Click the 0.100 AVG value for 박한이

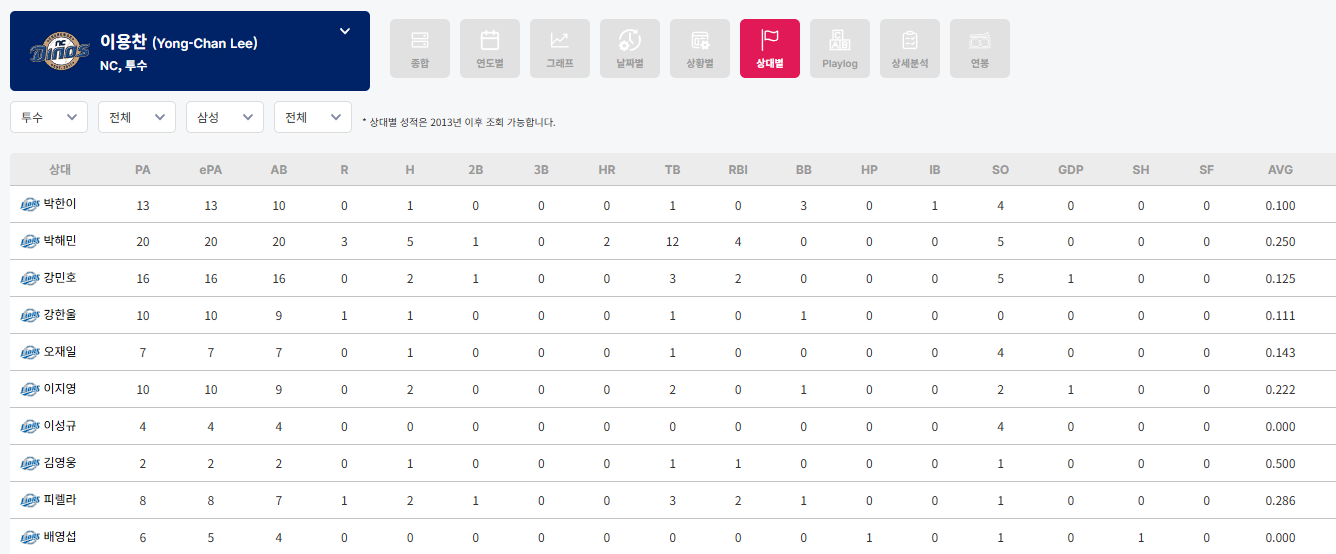point(1280,205)
